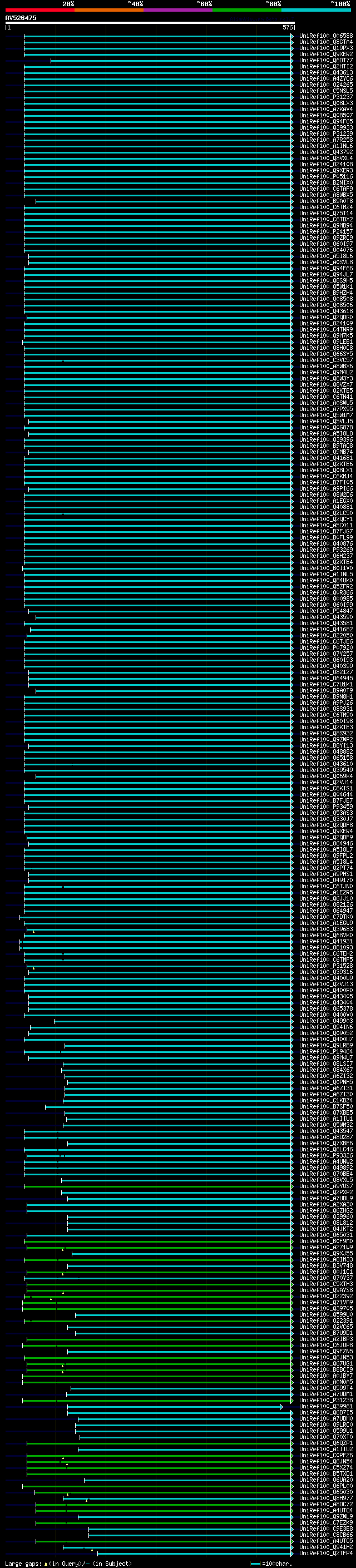Select the UniRef100_Q8VXL4 label
The height and width of the screenshot is (1568, 356).
click(x=326, y=159)
